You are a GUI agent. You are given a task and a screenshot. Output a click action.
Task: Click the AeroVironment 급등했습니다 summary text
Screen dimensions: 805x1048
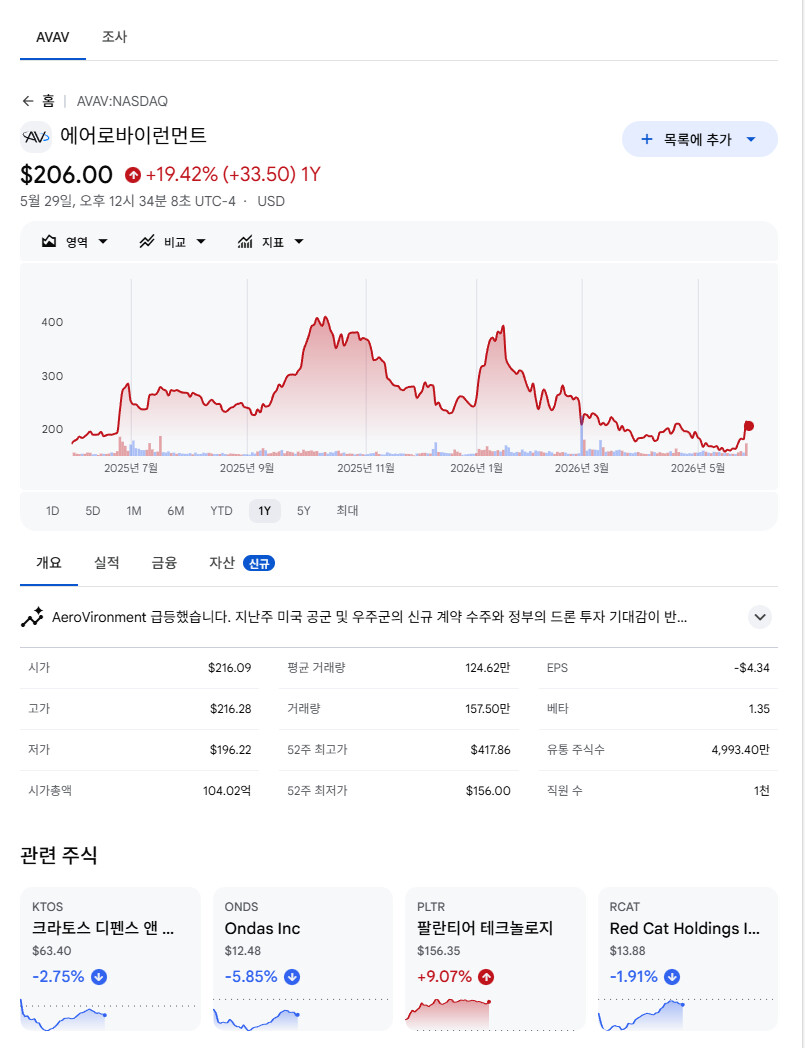coord(369,617)
